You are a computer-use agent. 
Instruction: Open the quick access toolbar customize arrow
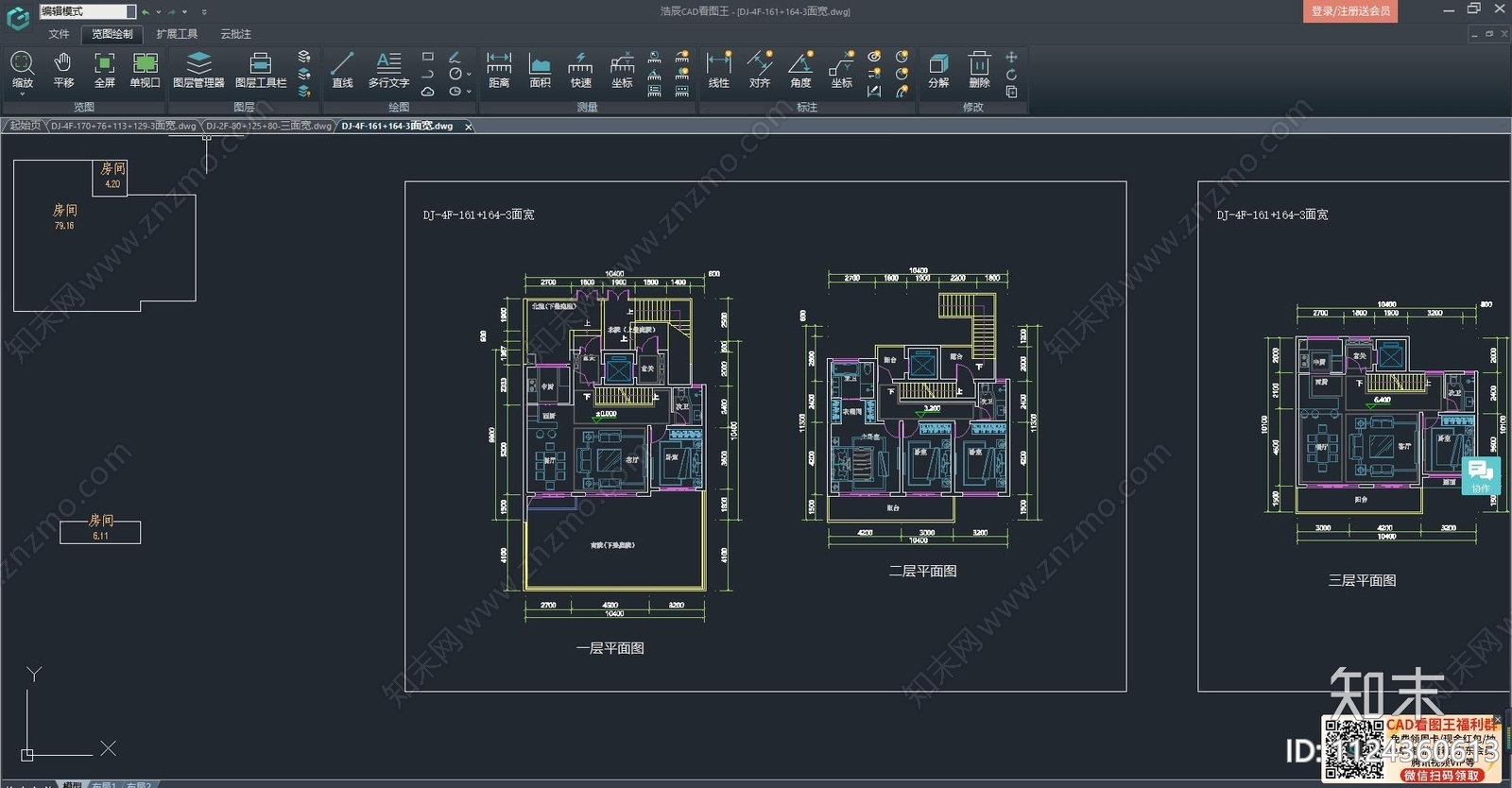(204, 12)
